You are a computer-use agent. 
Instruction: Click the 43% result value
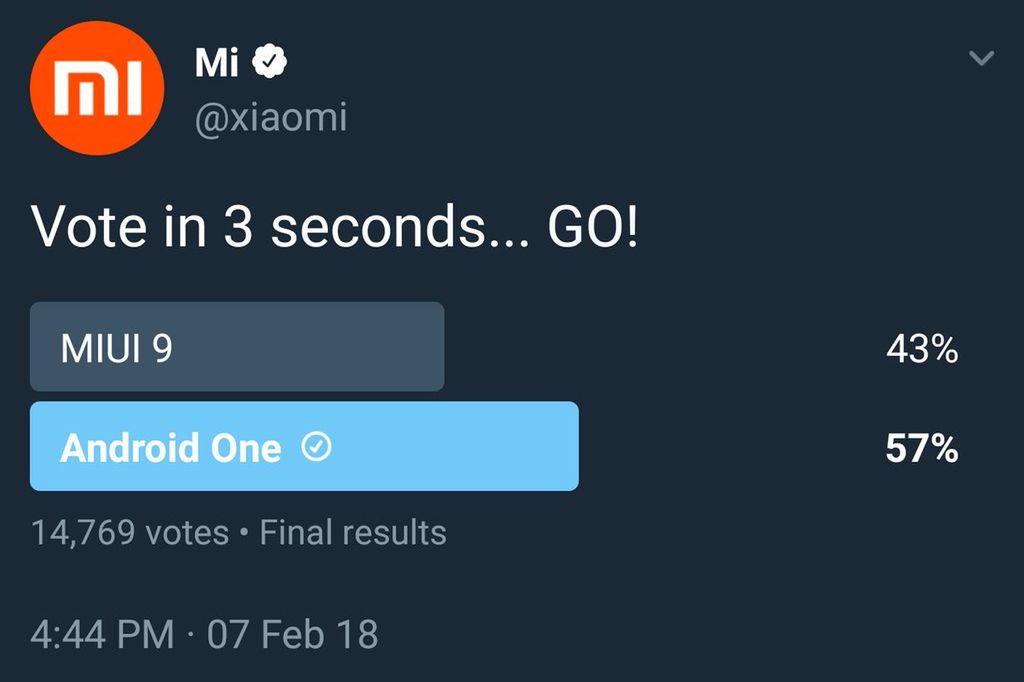pyautogui.click(x=921, y=349)
